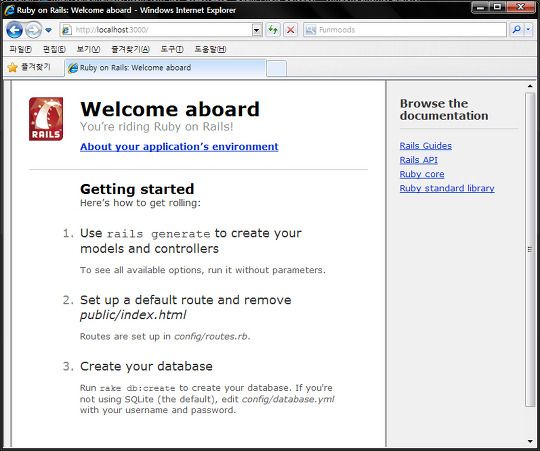Click the Back navigation arrow button
540x451 pixels.
pyautogui.click(x=14, y=30)
